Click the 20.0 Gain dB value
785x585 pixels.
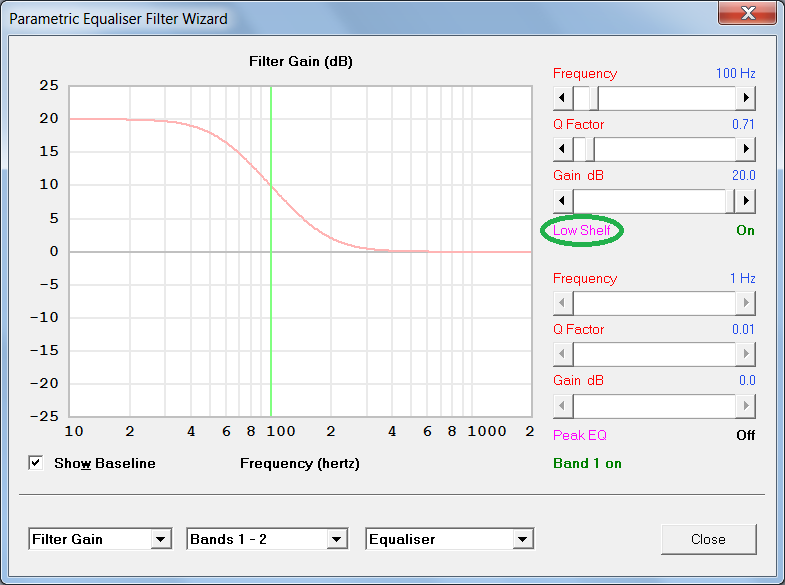point(743,175)
